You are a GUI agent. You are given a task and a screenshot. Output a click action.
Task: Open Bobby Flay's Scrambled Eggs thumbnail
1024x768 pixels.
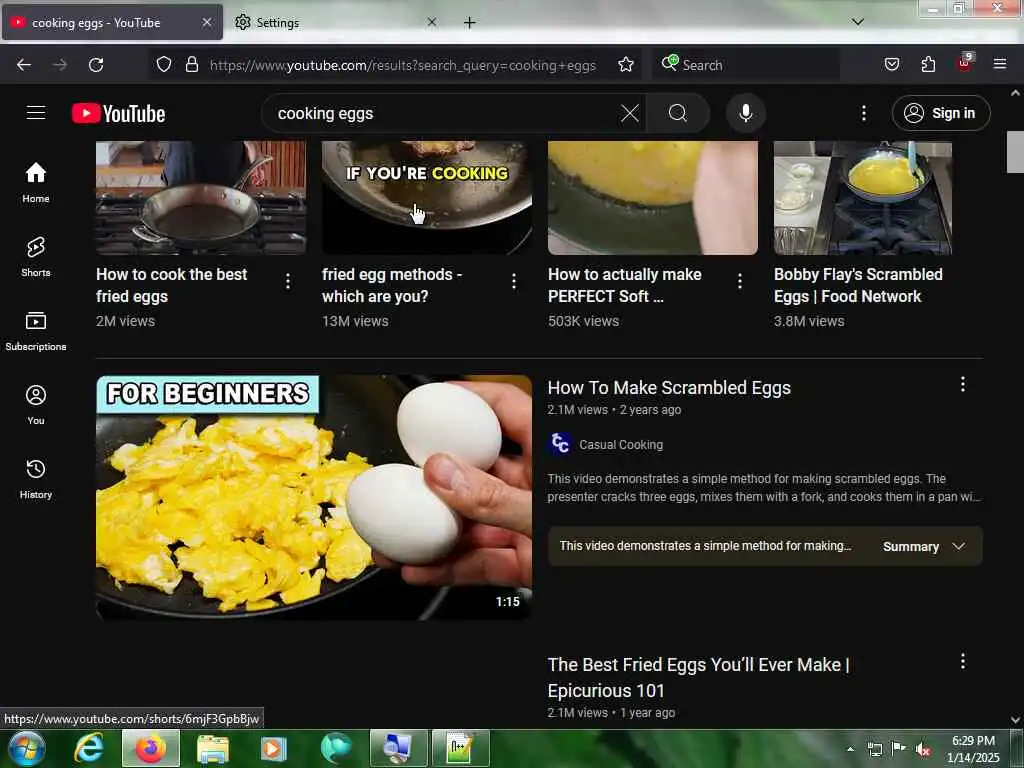[863, 197]
